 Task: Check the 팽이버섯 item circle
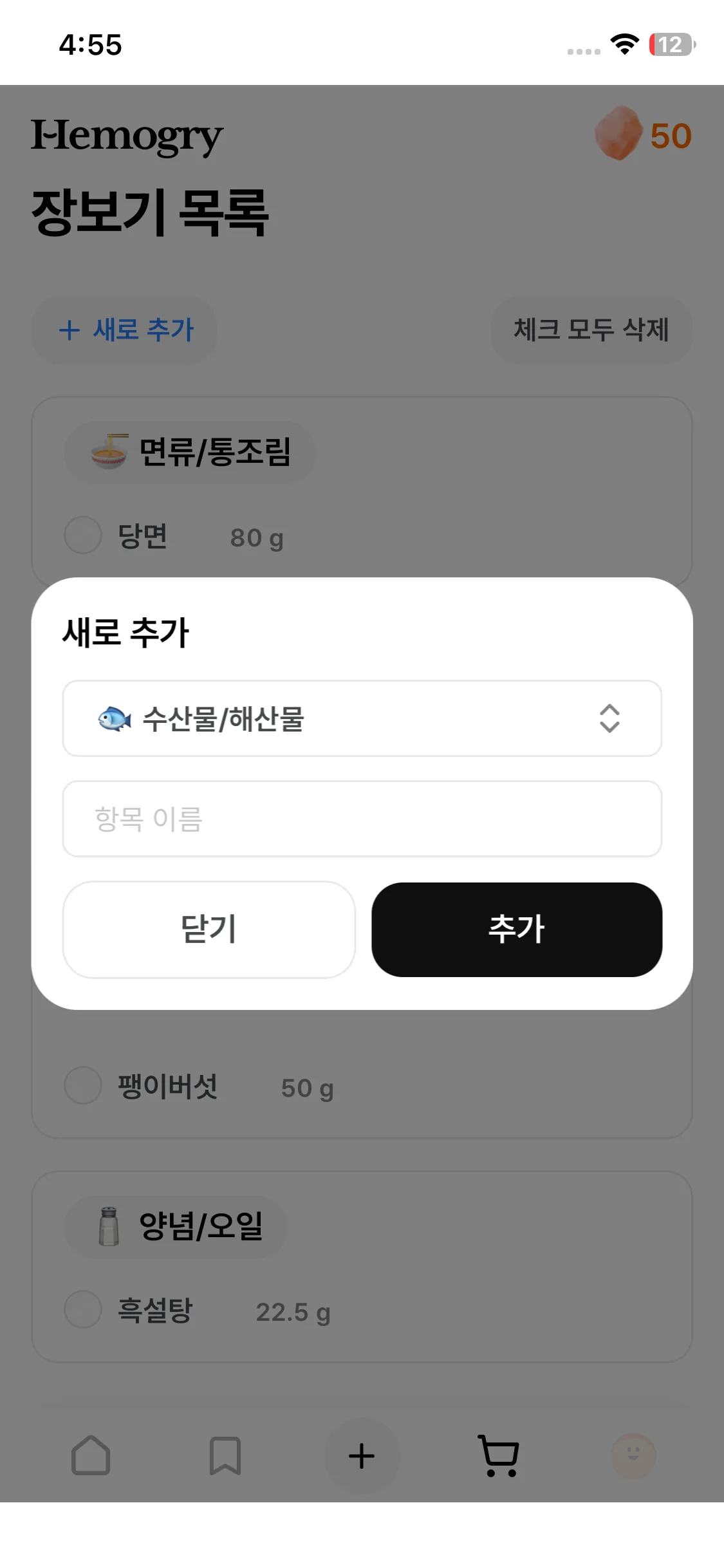point(83,1086)
